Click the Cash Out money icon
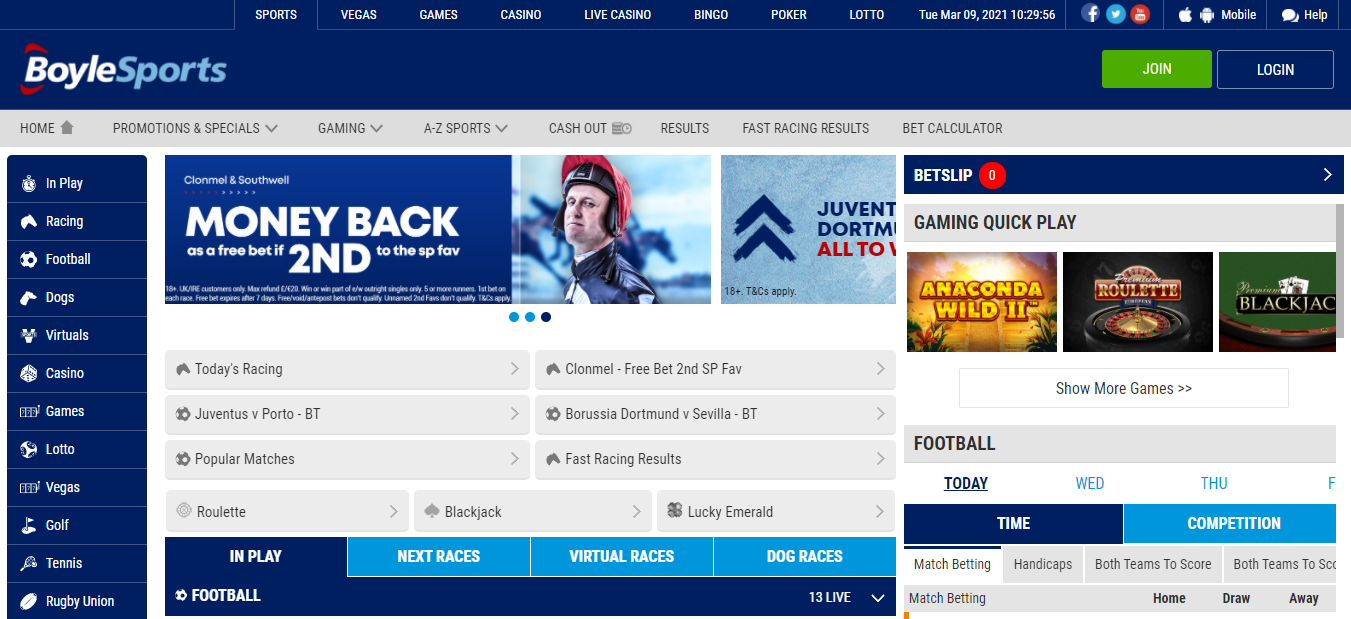This screenshot has width=1351, height=619. (622, 128)
